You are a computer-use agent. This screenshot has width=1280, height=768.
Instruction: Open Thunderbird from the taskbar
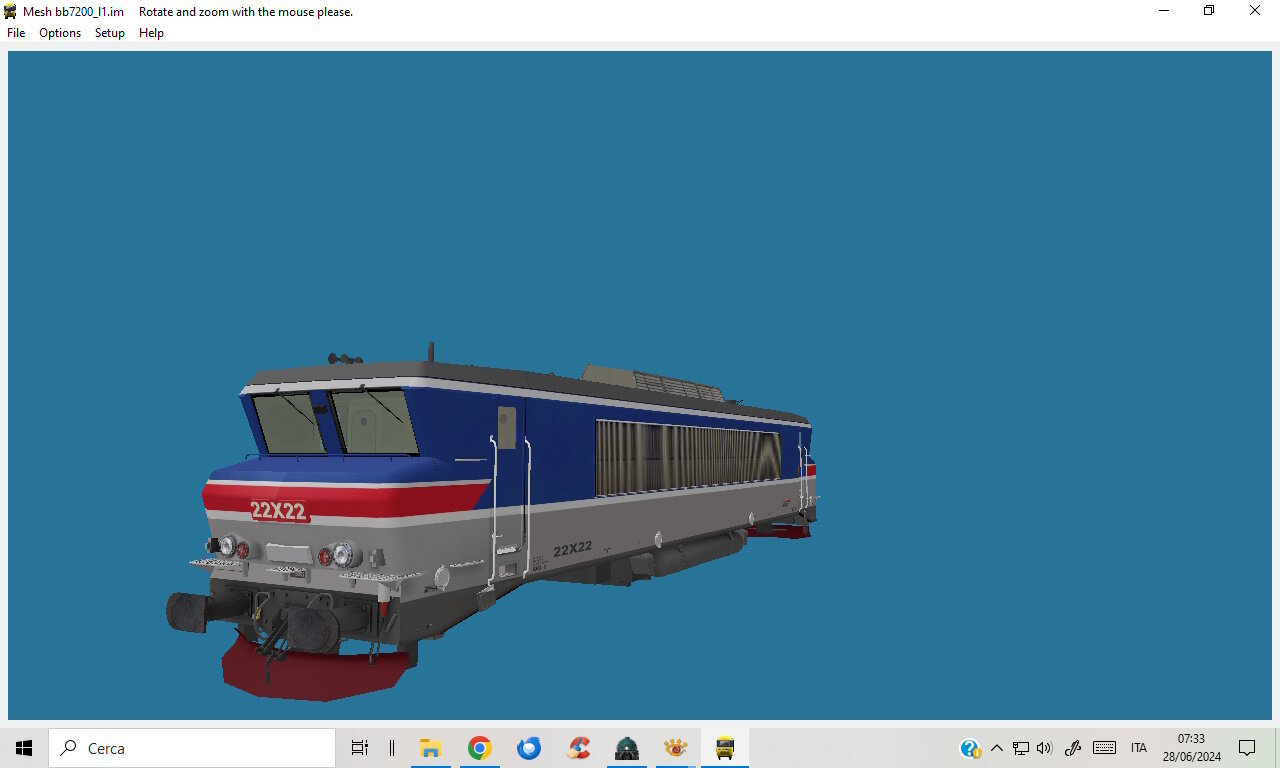[x=529, y=748]
